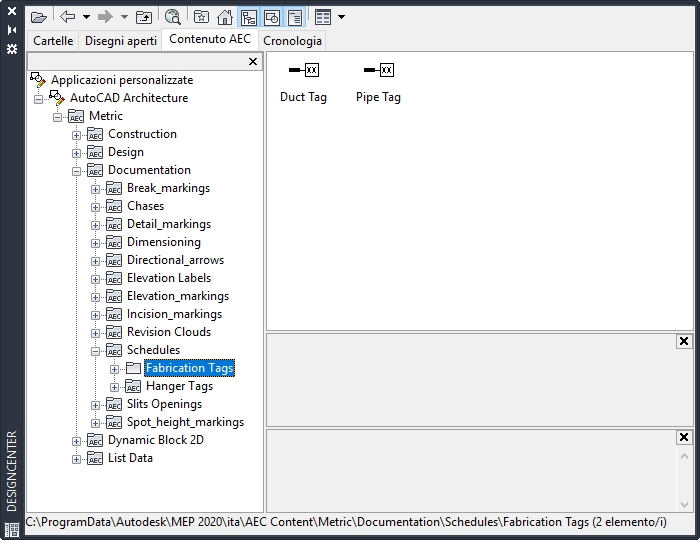
Task: Click the Pipe Tag thumbnail
Action: point(379,70)
